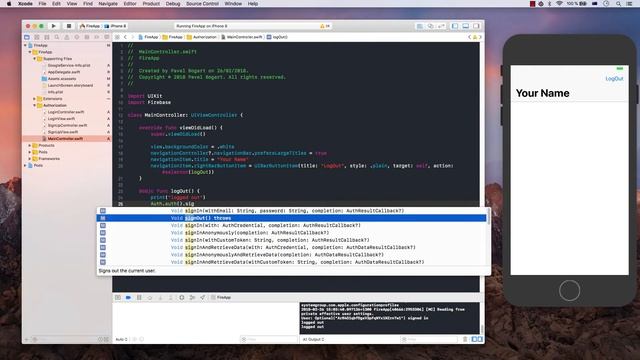Run the FireApp build with Play button
The height and width of the screenshot is (360, 640).
pyautogui.click(x=53, y=26)
